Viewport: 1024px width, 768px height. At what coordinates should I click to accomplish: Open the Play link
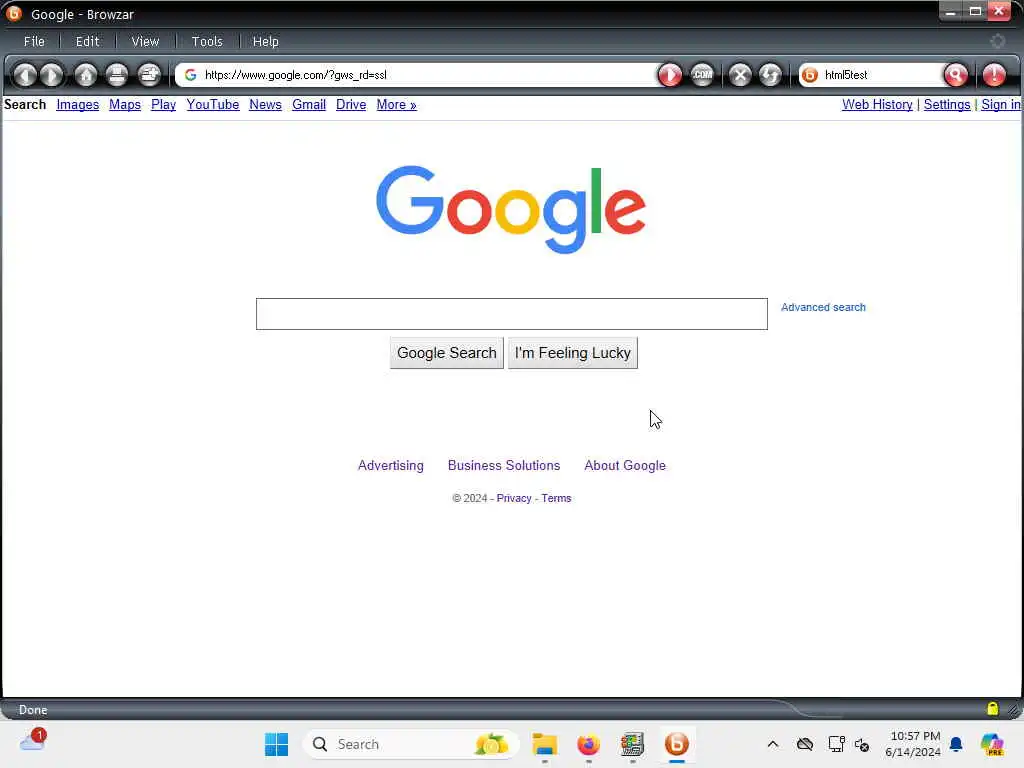(163, 104)
